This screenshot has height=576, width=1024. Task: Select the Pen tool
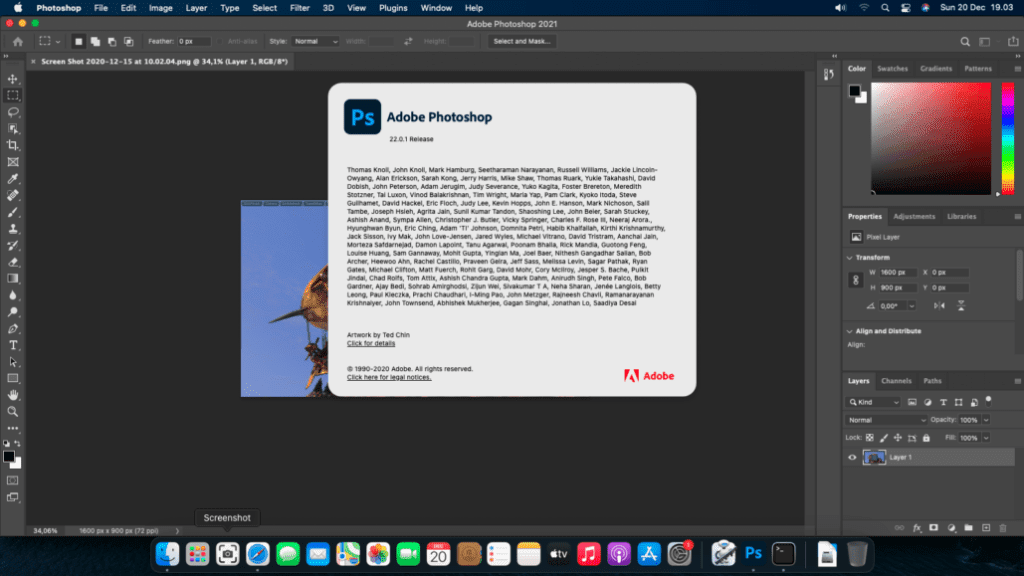12,328
